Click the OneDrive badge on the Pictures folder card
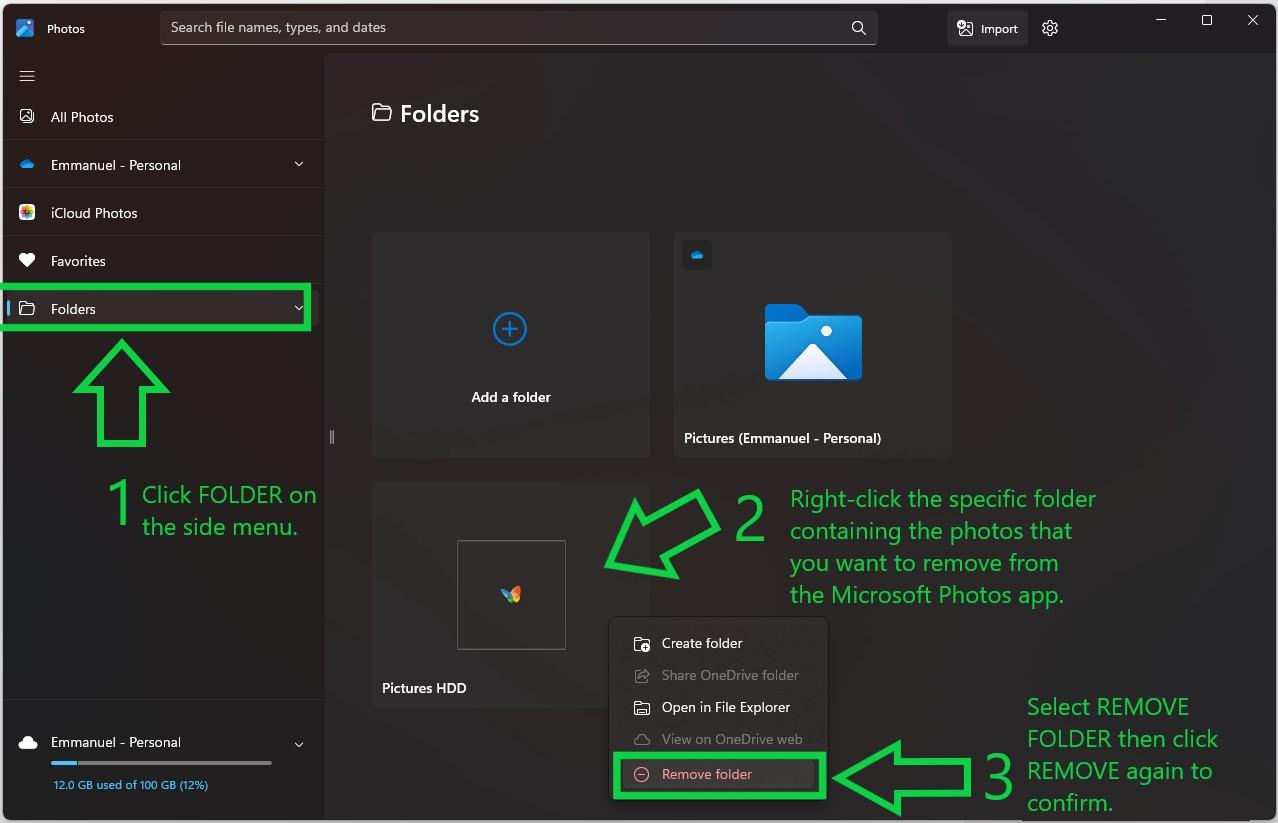The height and width of the screenshot is (823, 1278). (x=697, y=255)
